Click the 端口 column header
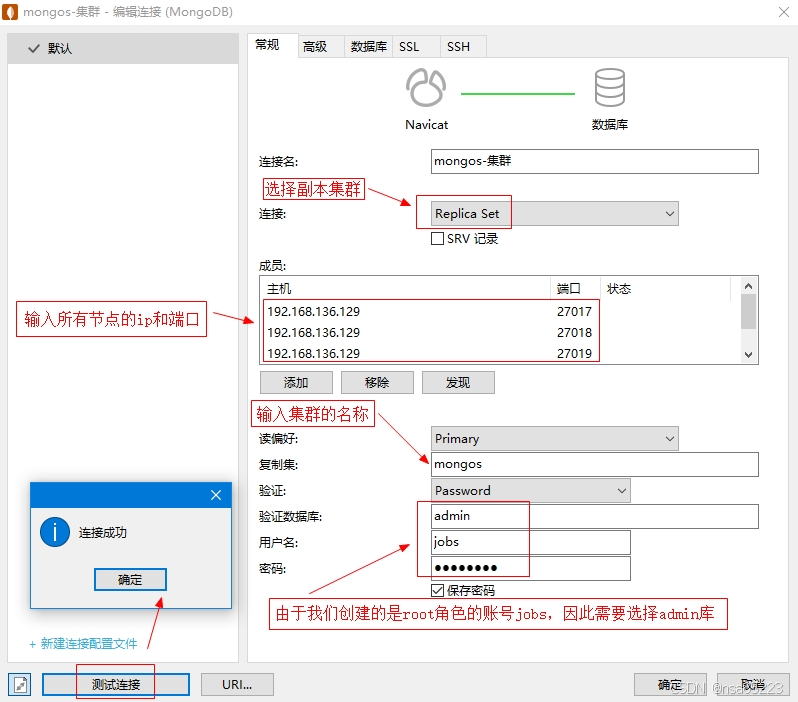This screenshot has width=798, height=702. tap(575, 289)
